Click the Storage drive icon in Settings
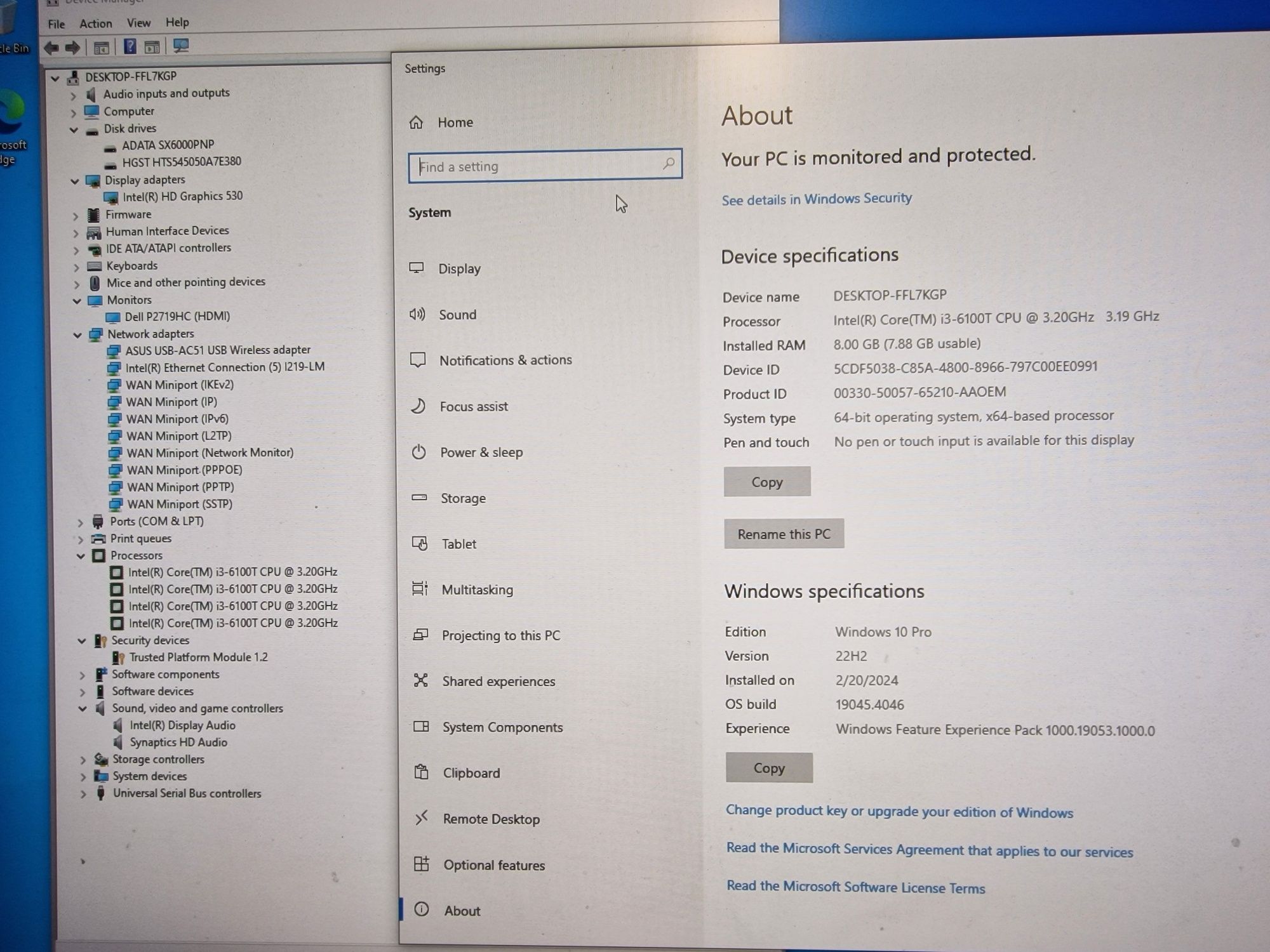Screen dimensions: 1270x952 point(419,498)
